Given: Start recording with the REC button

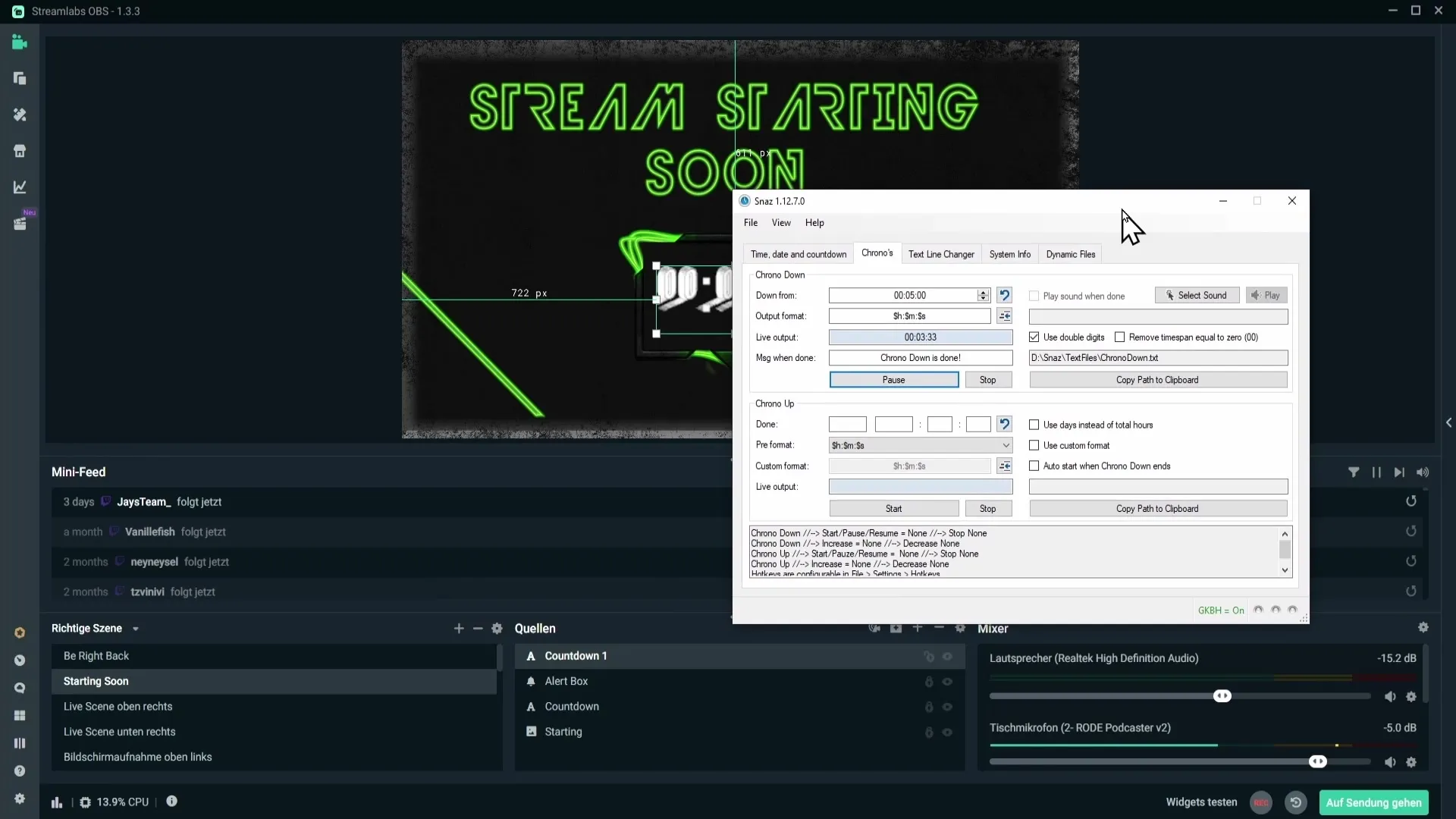Looking at the screenshot, I should click(x=1261, y=802).
